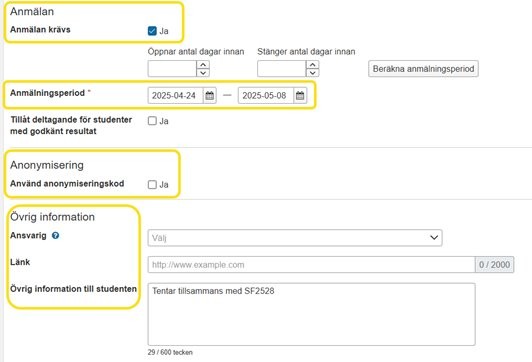Click the Anonymisering section heading
This screenshot has width=532, height=362.
coord(47,165)
